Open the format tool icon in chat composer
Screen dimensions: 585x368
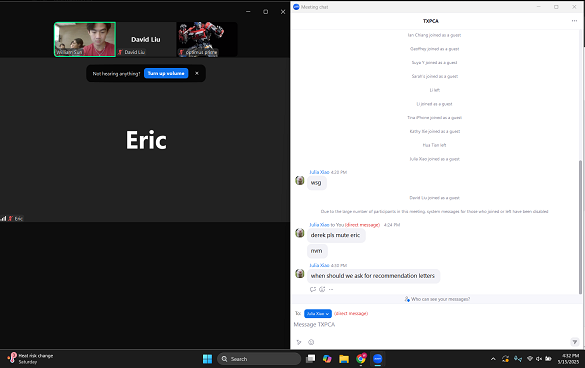tap(299, 342)
